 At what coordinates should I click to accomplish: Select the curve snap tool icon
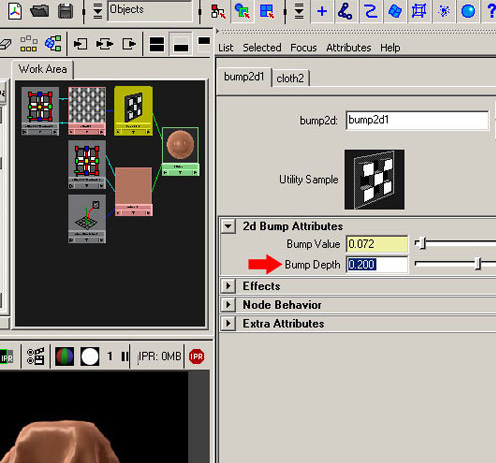(370, 11)
